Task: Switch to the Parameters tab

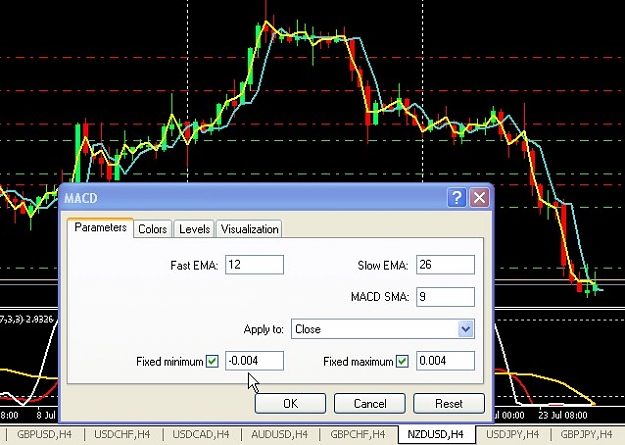Action: click(x=100, y=227)
